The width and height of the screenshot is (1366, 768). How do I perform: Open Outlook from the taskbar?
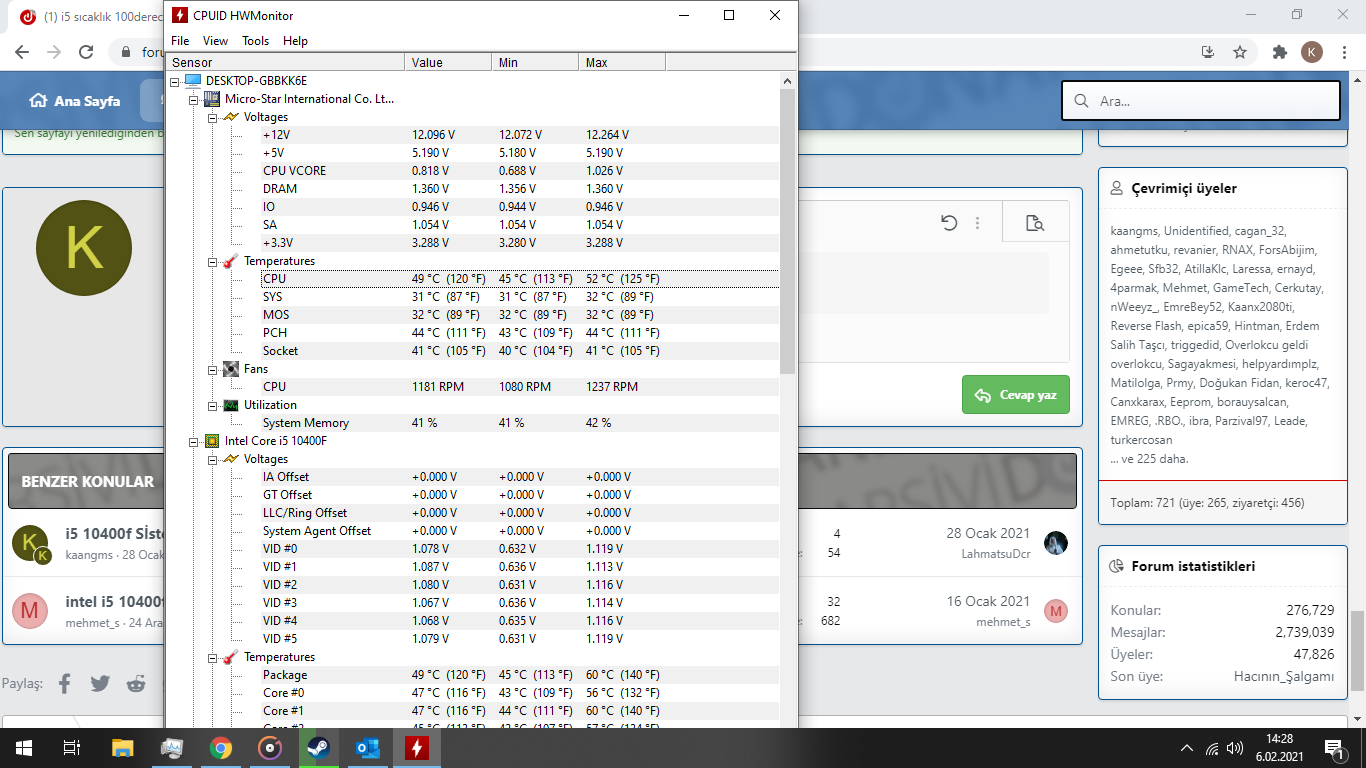pos(367,748)
